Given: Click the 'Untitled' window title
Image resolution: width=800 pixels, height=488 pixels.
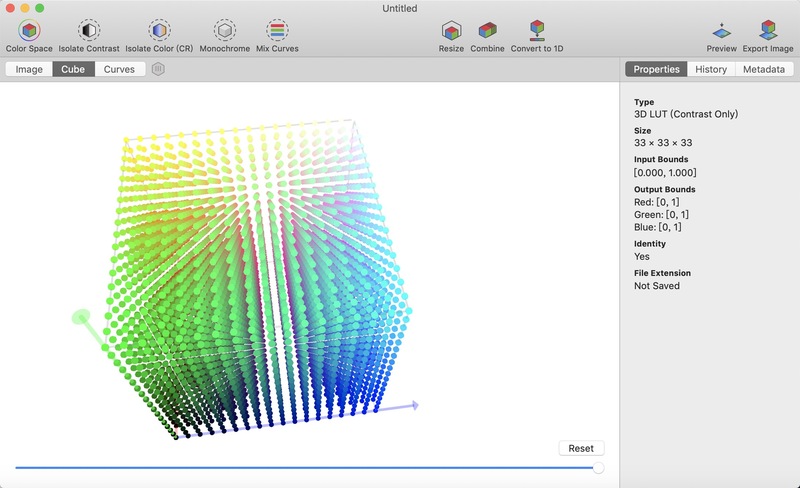Looking at the screenshot, I should click(399, 8).
